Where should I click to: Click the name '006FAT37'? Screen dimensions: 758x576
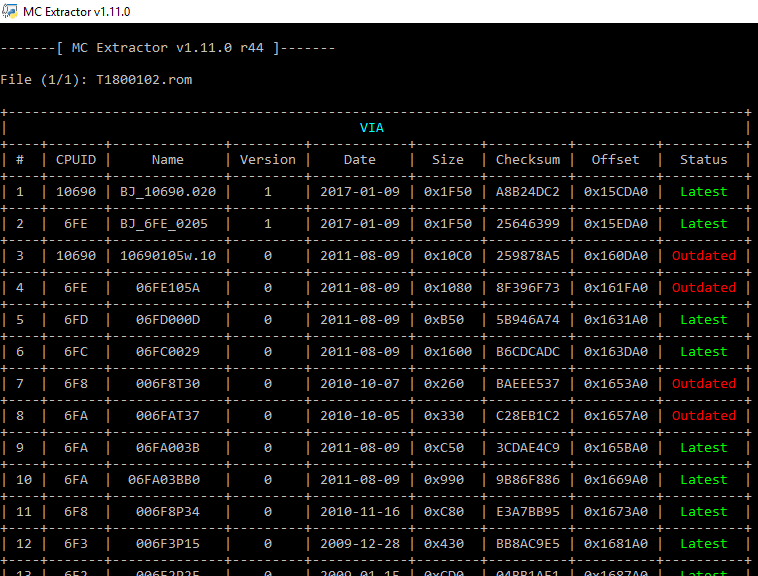tap(168, 416)
